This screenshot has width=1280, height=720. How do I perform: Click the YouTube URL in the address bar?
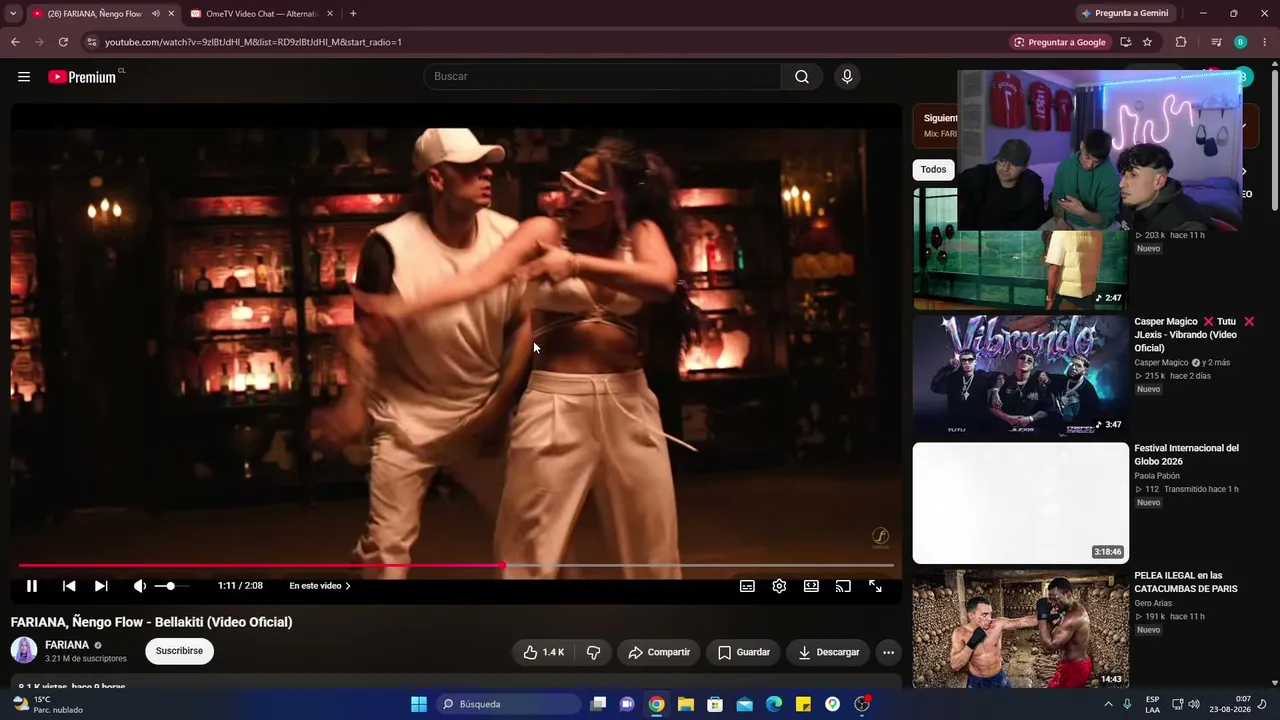253,42
